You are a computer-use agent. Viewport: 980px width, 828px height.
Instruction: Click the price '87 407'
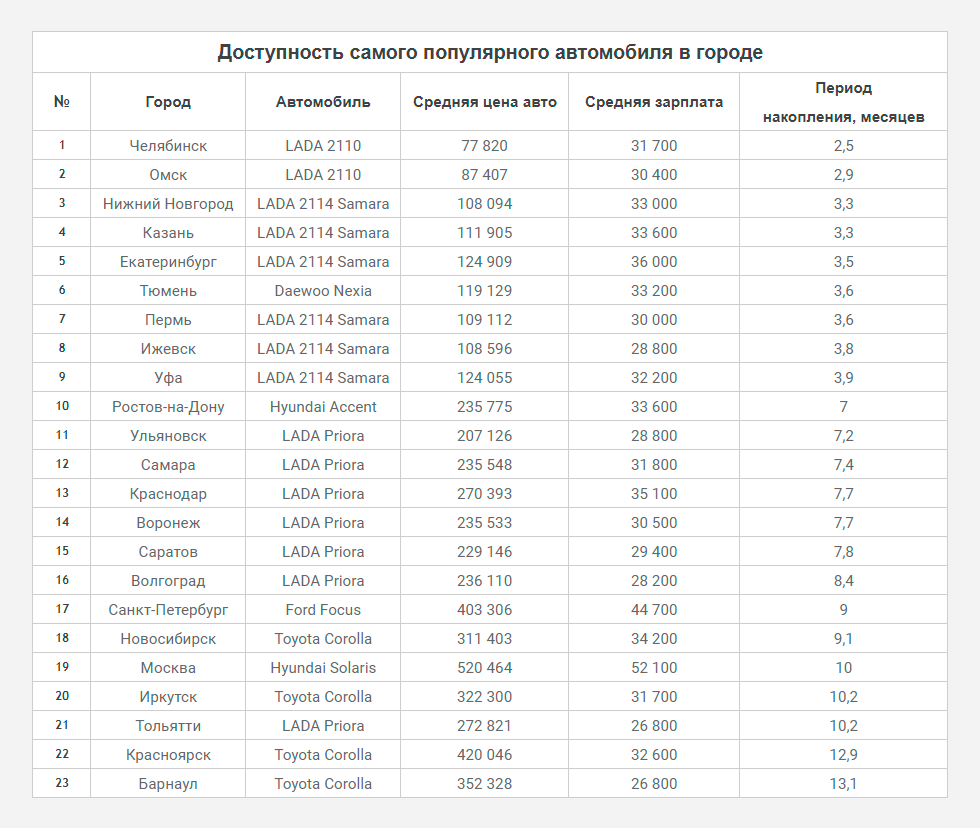pos(484,175)
